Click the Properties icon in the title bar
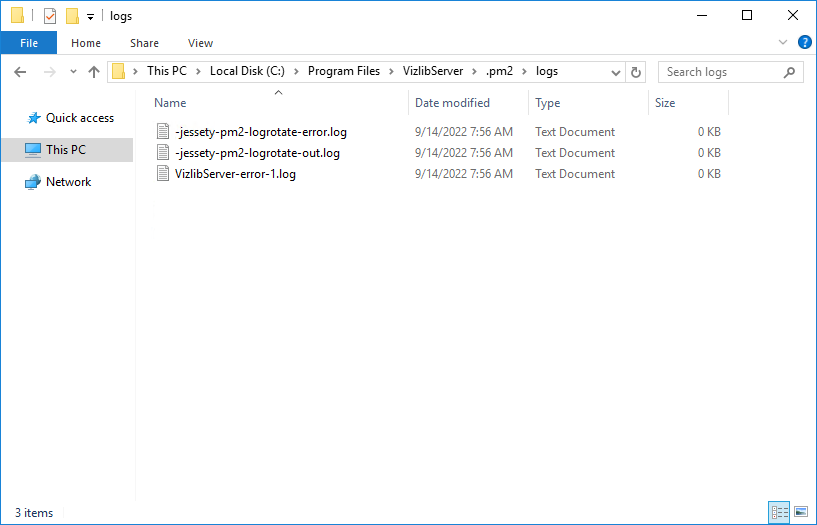Screen dimensions: 817x525 [x=49, y=16]
